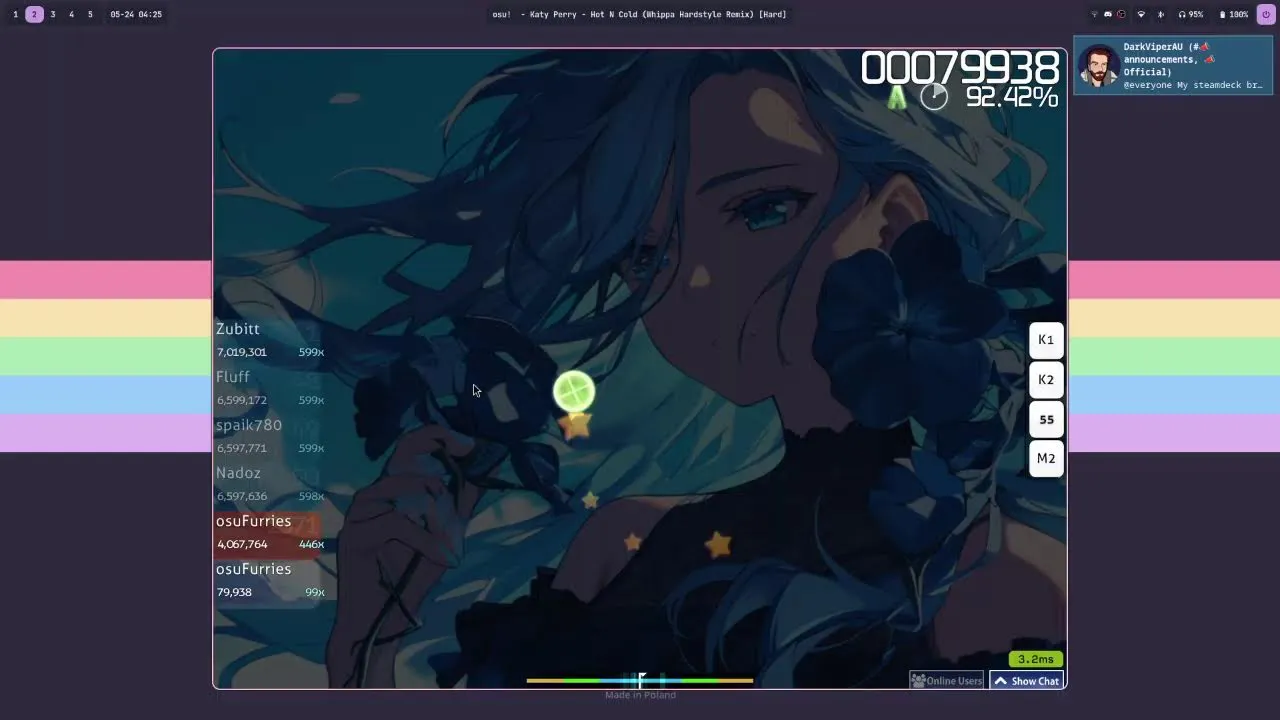Click the purple power button
The height and width of the screenshot is (720, 1280).
click(x=1265, y=15)
